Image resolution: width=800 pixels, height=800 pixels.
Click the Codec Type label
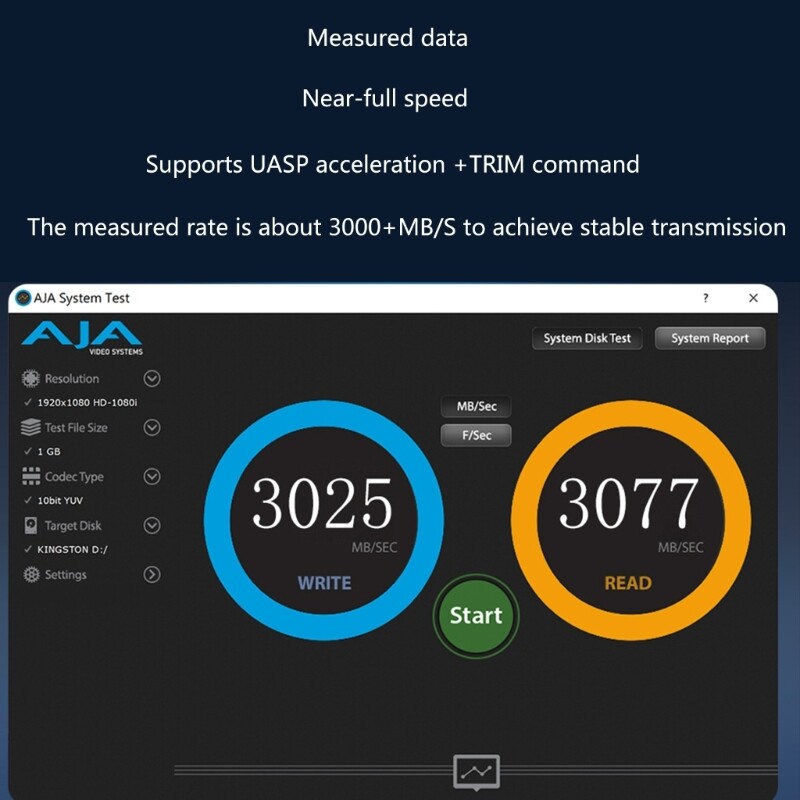click(x=74, y=477)
